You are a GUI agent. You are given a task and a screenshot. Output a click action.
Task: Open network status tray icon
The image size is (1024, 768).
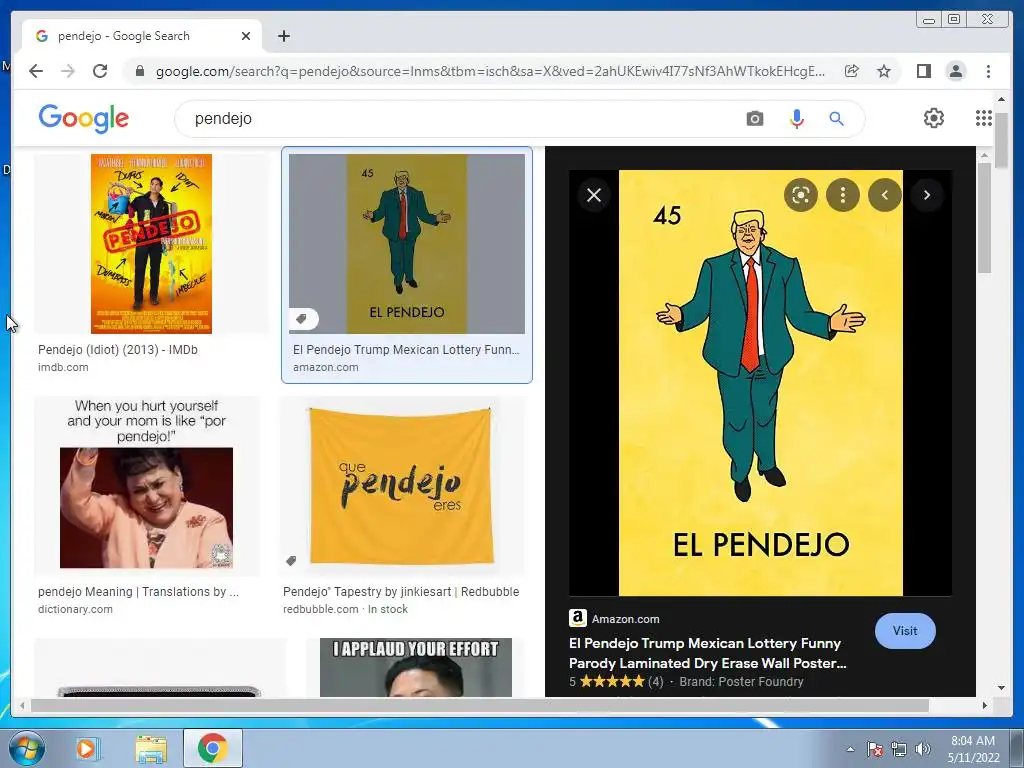click(899, 749)
